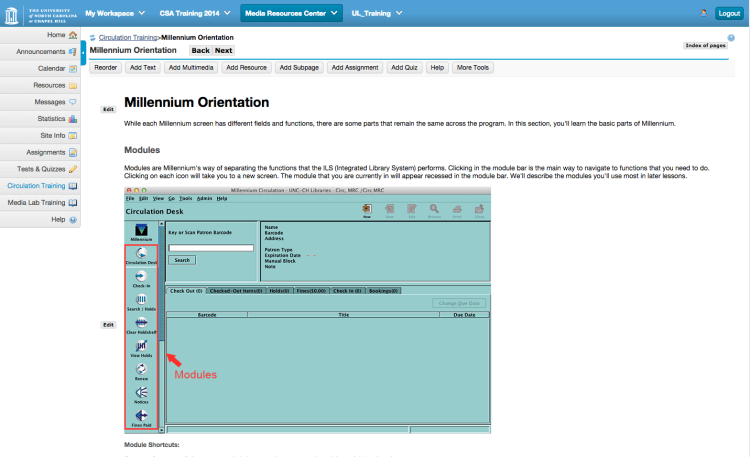This screenshot has height=457, width=750.
Task: Collapse the sidebar navigation with the arrow toggle
Action: (83, 48)
